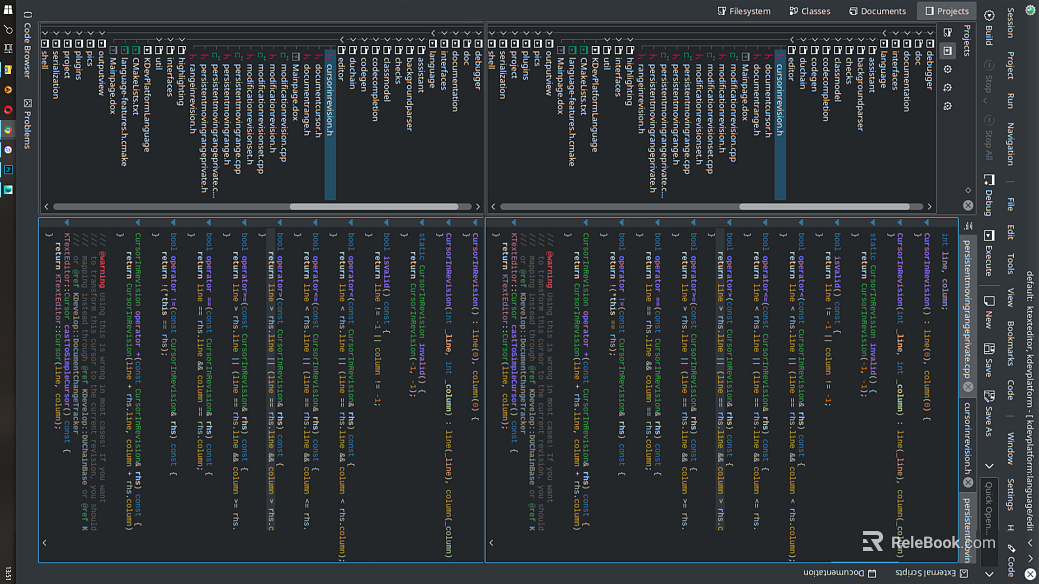Click the Quick Open combo box
The width and height of the screenshot is (1039, 584).
coord(988,512)
